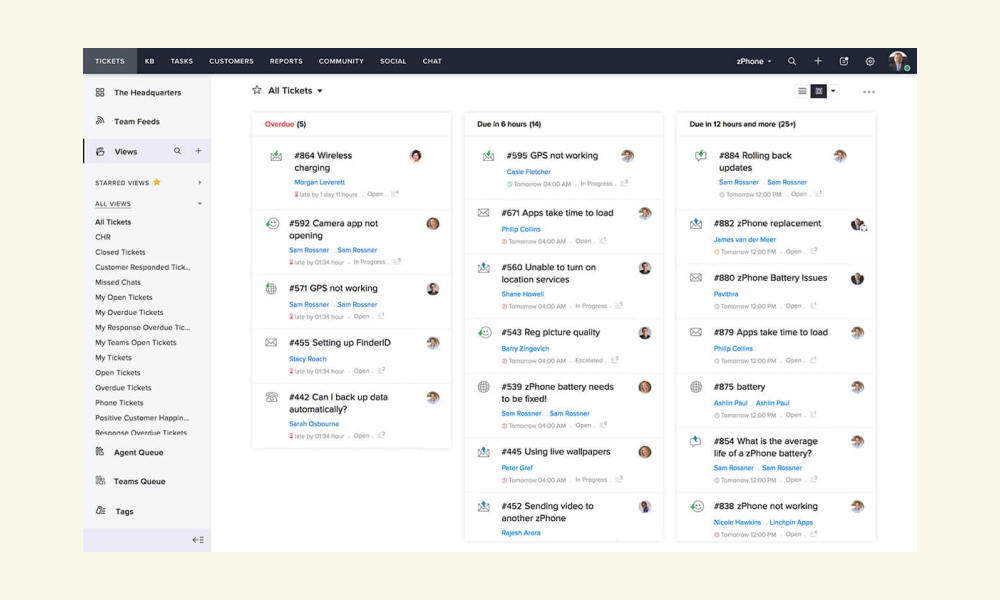Screen dimensions: 1000x600
Task: Add a new view with Views plus icon
Action: tap(198, 151)
